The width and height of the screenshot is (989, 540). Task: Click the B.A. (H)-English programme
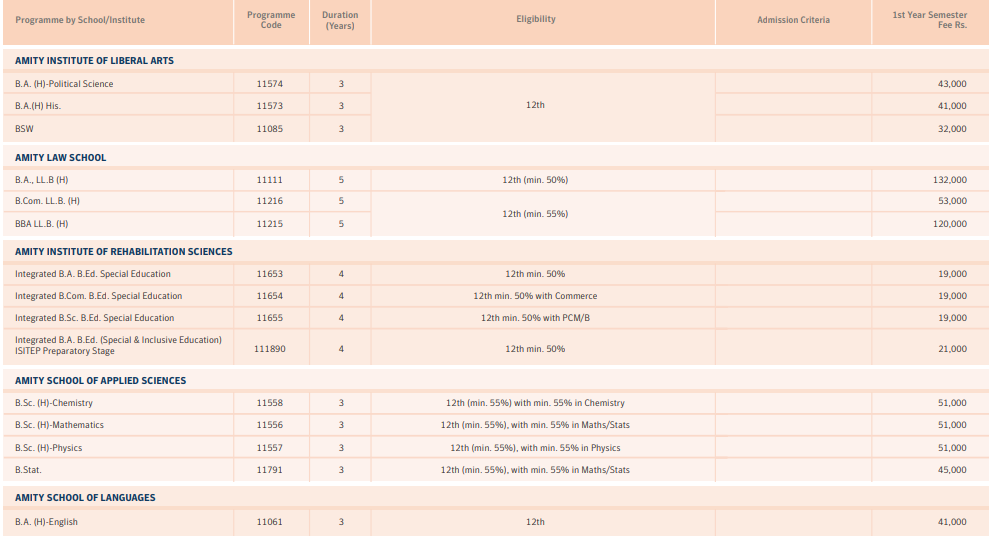46,522
